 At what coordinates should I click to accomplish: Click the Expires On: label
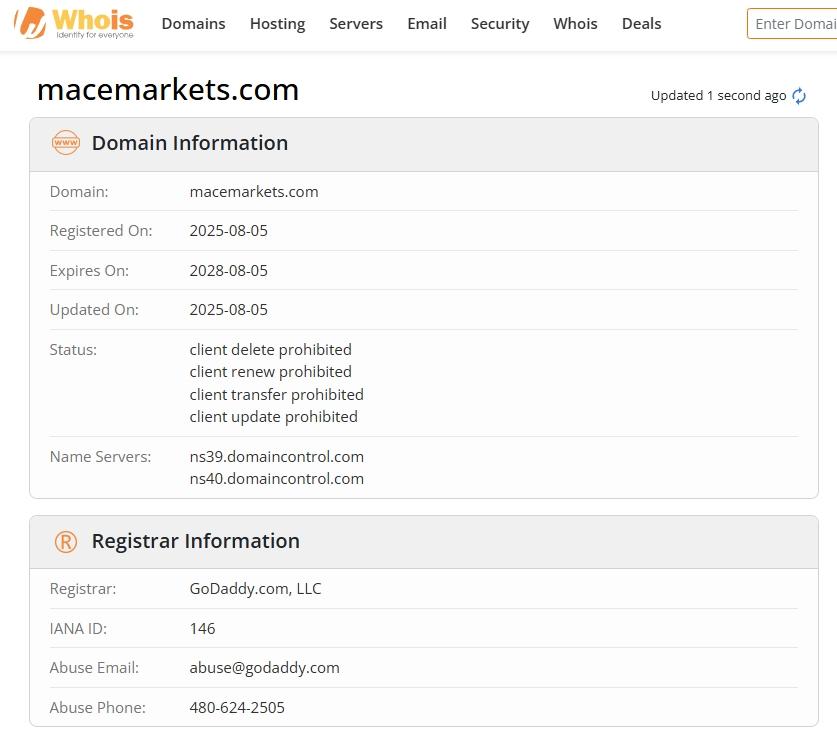(x=89, y=271)
